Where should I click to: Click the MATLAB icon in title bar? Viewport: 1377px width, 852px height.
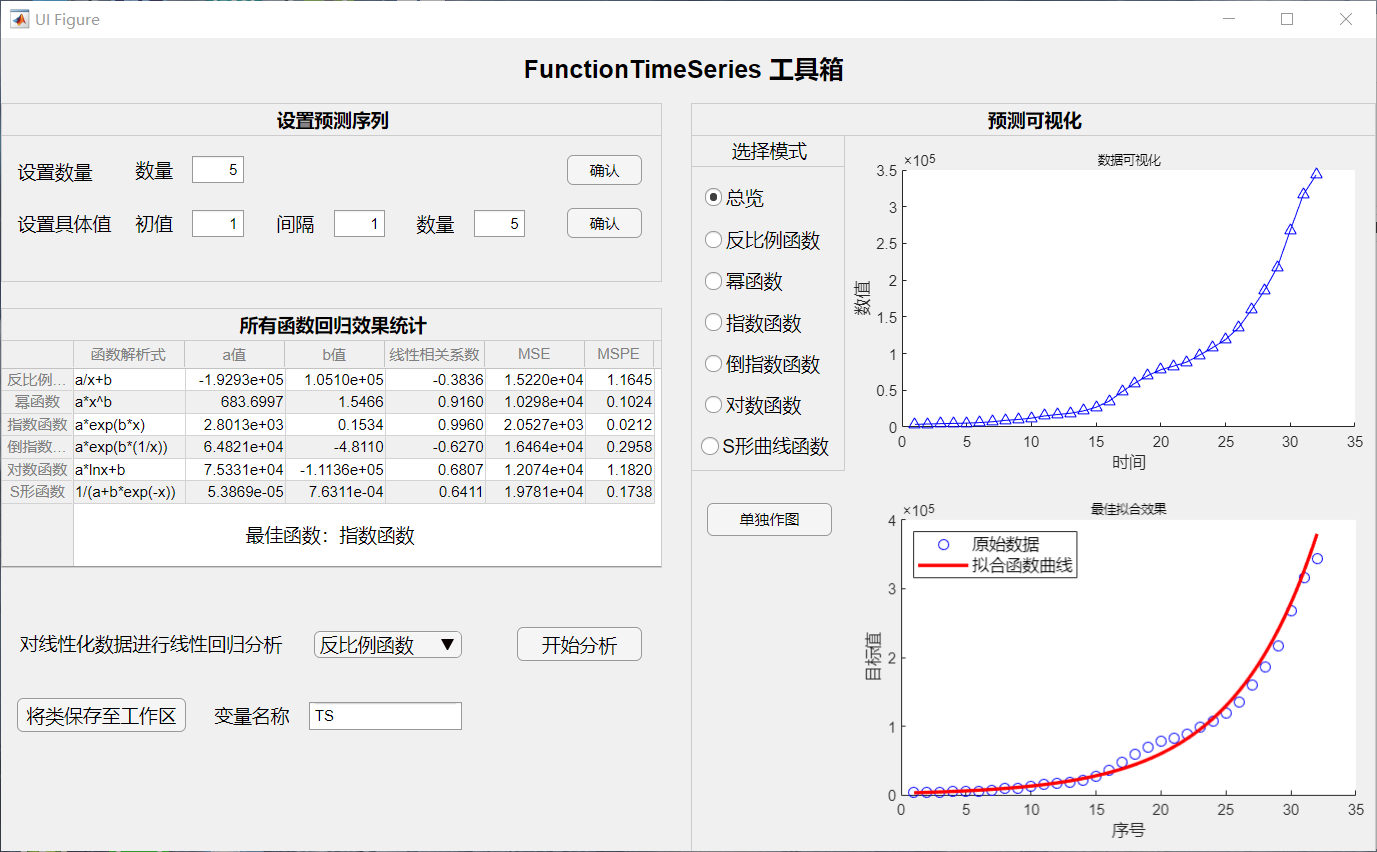(19, 19)
